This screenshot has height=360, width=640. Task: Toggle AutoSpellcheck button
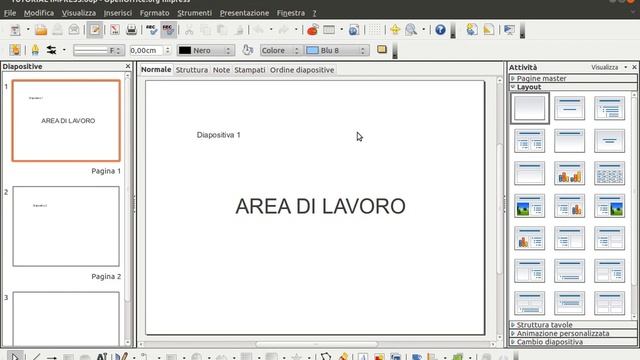pyautogui.click(x=168, y=30)
